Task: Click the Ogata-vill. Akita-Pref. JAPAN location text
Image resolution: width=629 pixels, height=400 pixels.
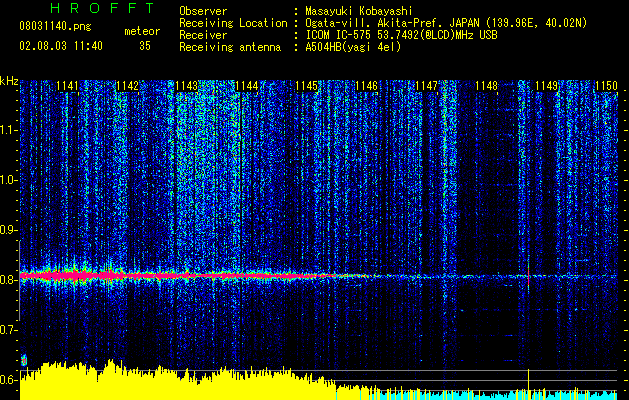Action: click(x=446, y=23)
